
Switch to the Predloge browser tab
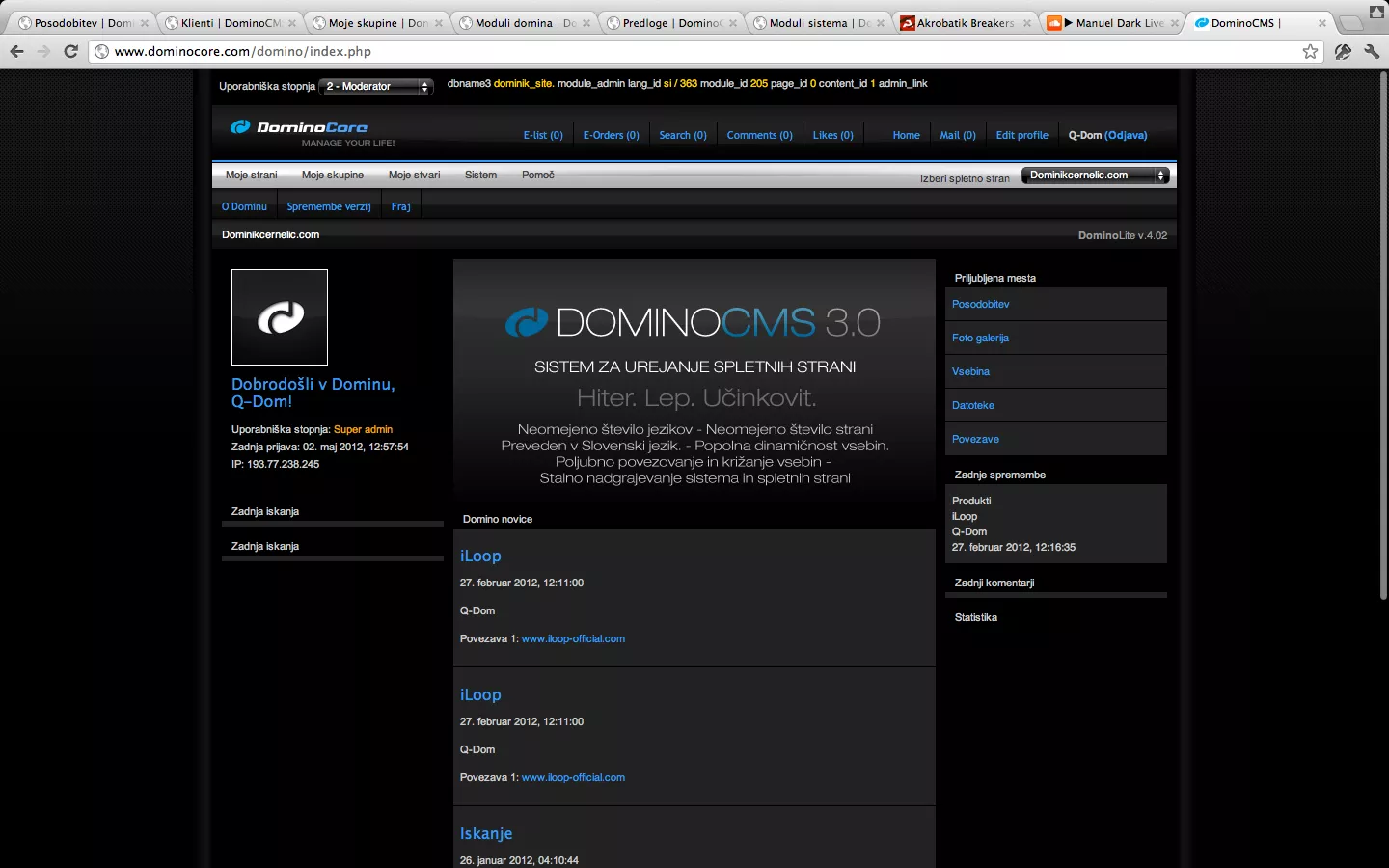pos(665,21)
